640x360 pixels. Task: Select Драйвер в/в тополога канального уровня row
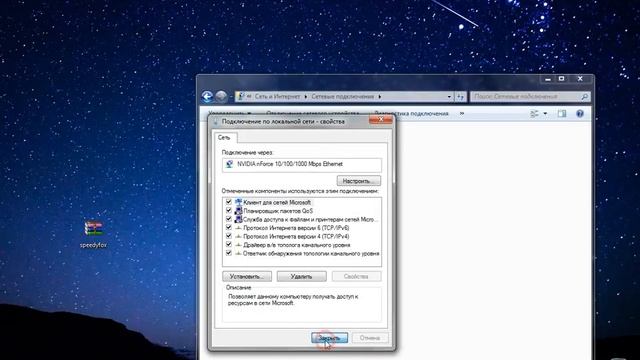click(x=302, y=245)
